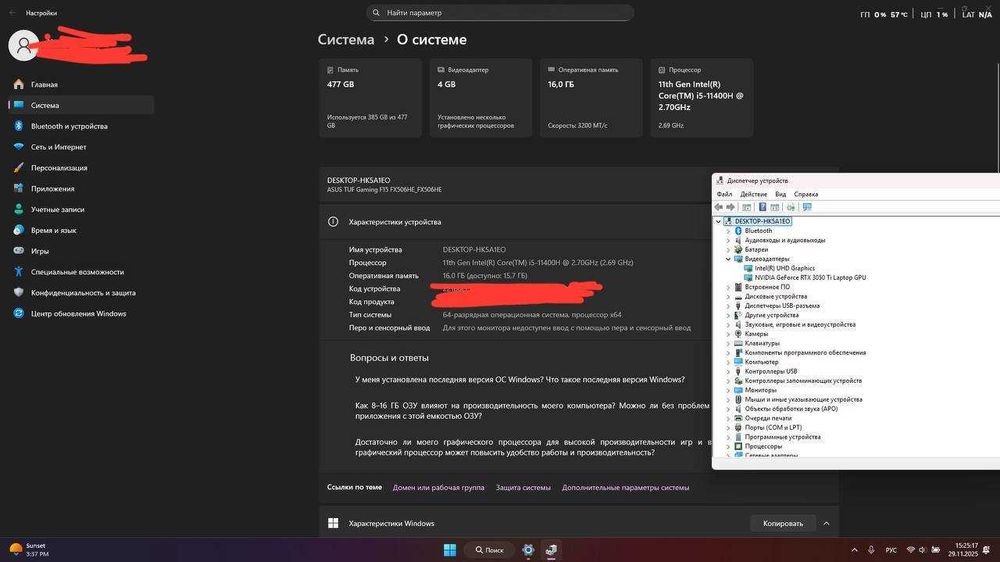The image size is (1000, 562).
Task: Open the Файл menu in Device Manager
Action: click(x=724, y=194)
